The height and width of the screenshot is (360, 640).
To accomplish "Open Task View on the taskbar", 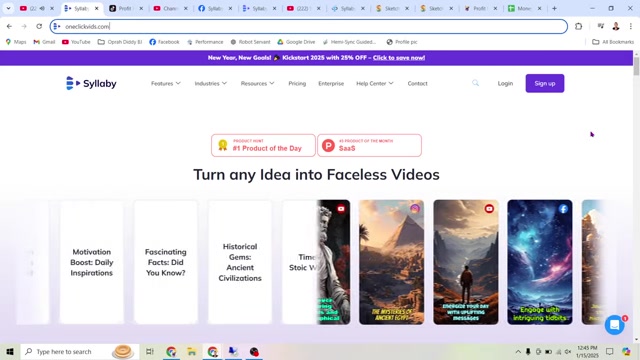I will pos(150,351).
